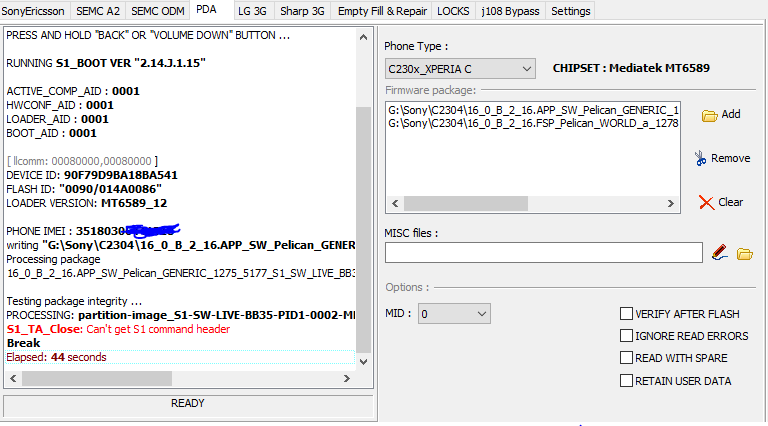Image resolution: width=768 pixels, height=426 pixels.
Task: Open the Settings tab
Action: (x=571, y=11)
